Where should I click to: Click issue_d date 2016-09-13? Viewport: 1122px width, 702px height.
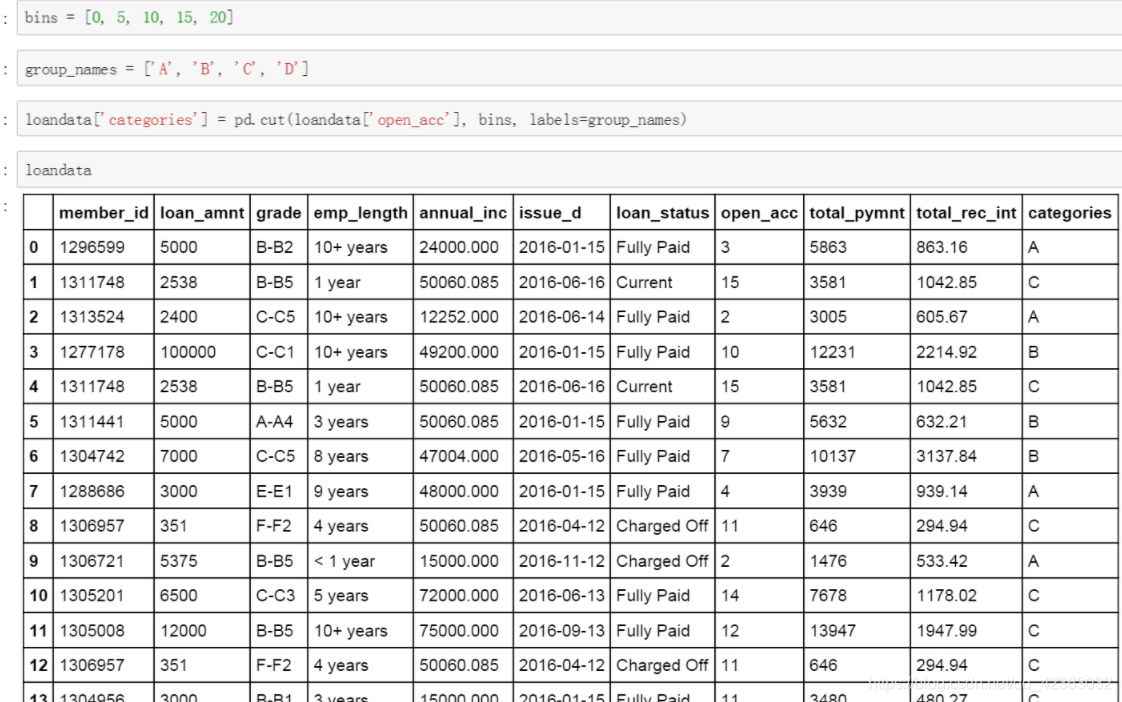tap(562, 630)
